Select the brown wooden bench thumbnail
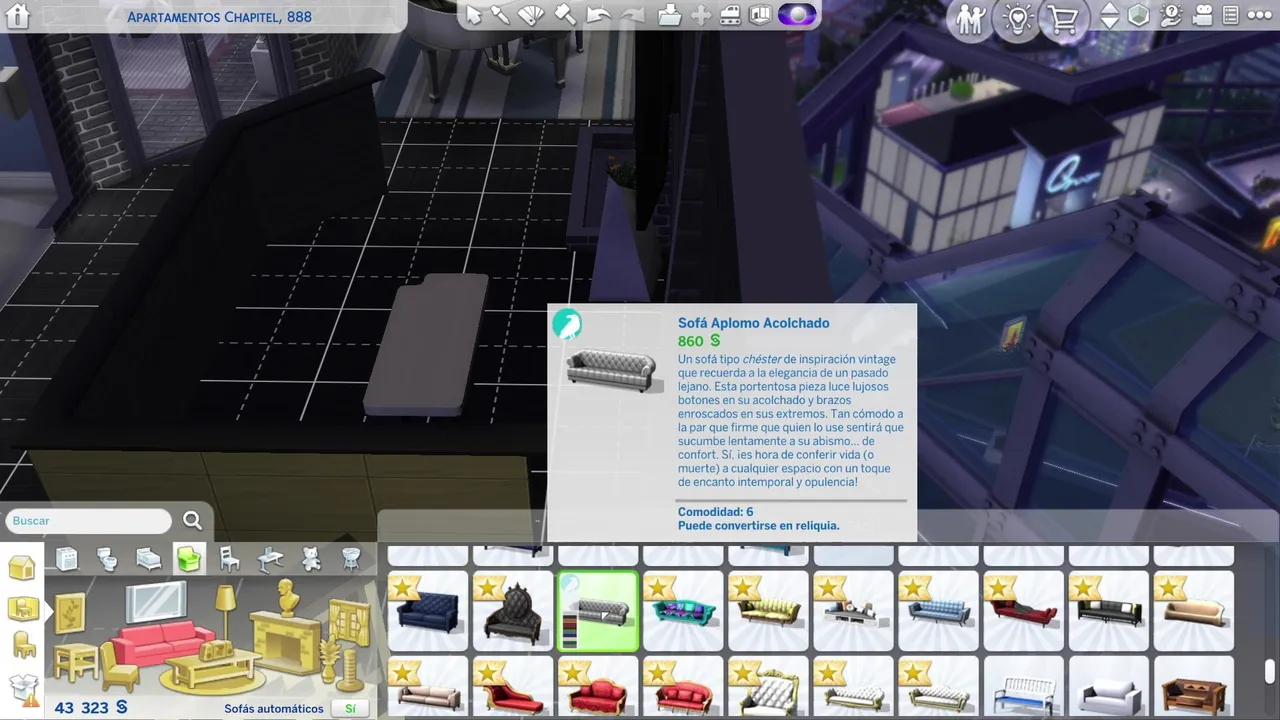Image resolution: width=1280 pixels, height=720 pixels. [x=1193, y=687]
